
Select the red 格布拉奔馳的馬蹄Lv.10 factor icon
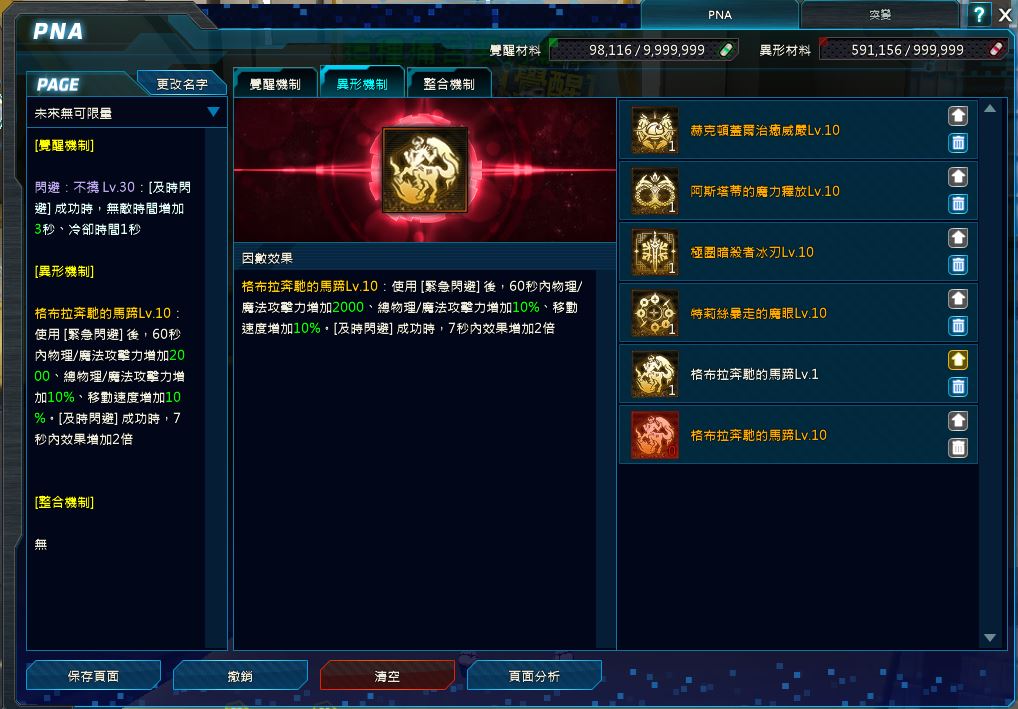655,435
